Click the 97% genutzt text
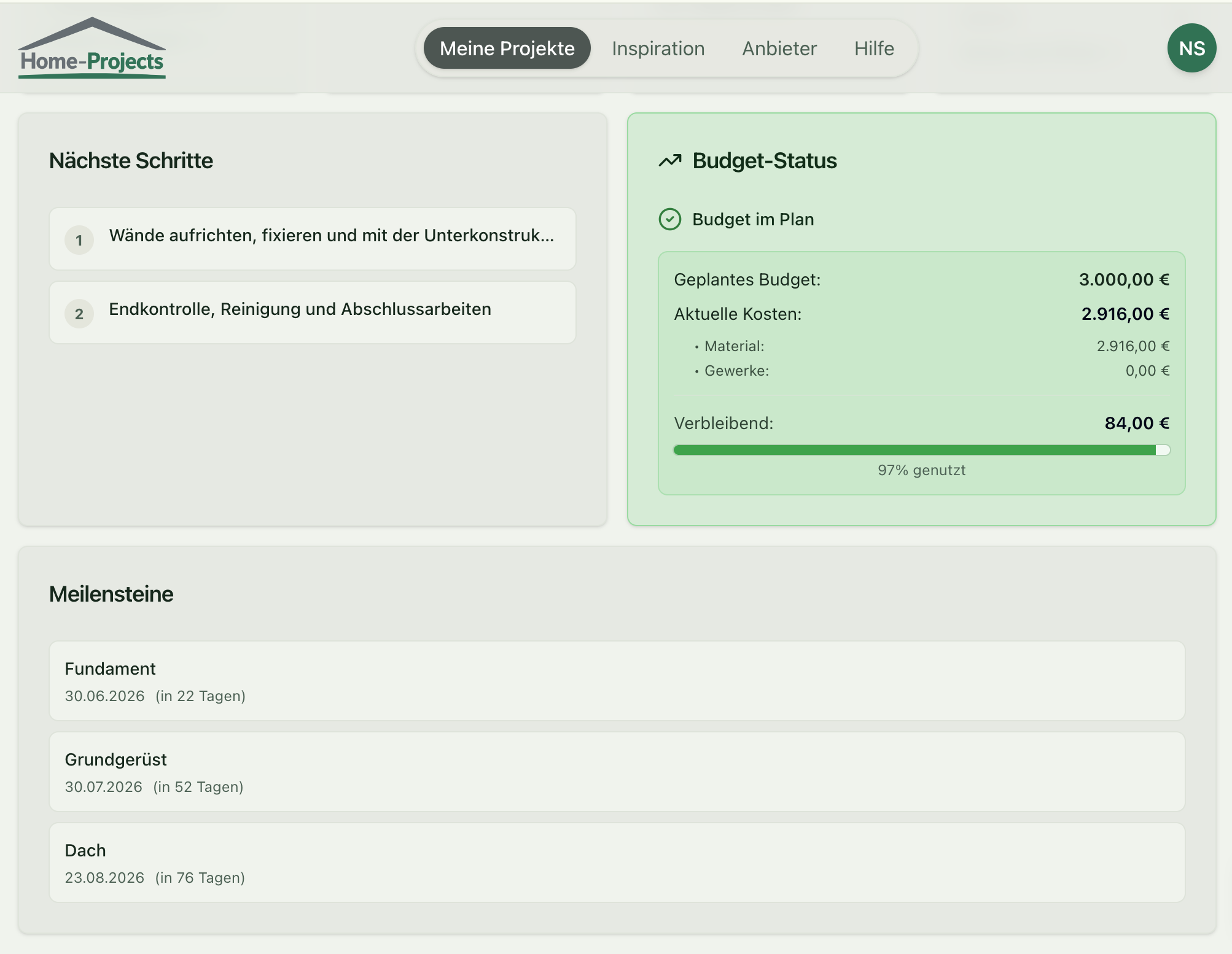This screenshot has width=1232, height=954. [921, 470]
